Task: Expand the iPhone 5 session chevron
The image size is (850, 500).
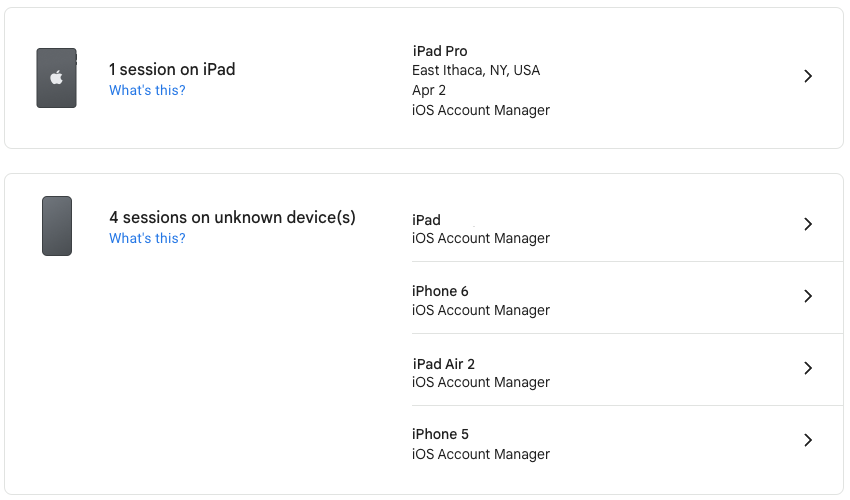Action: (808, 441)
